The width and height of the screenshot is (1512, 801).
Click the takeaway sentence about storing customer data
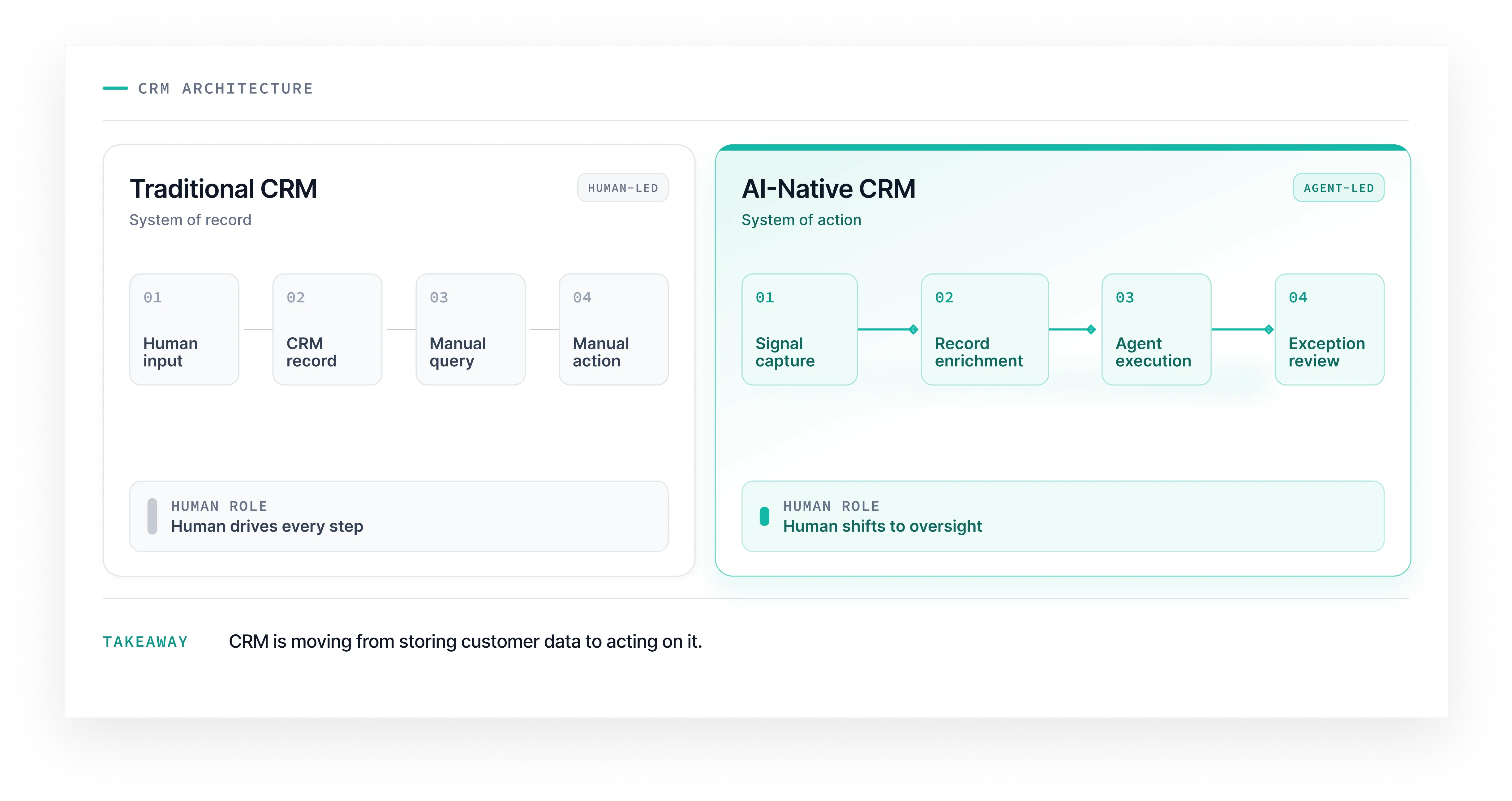point(466,641)
